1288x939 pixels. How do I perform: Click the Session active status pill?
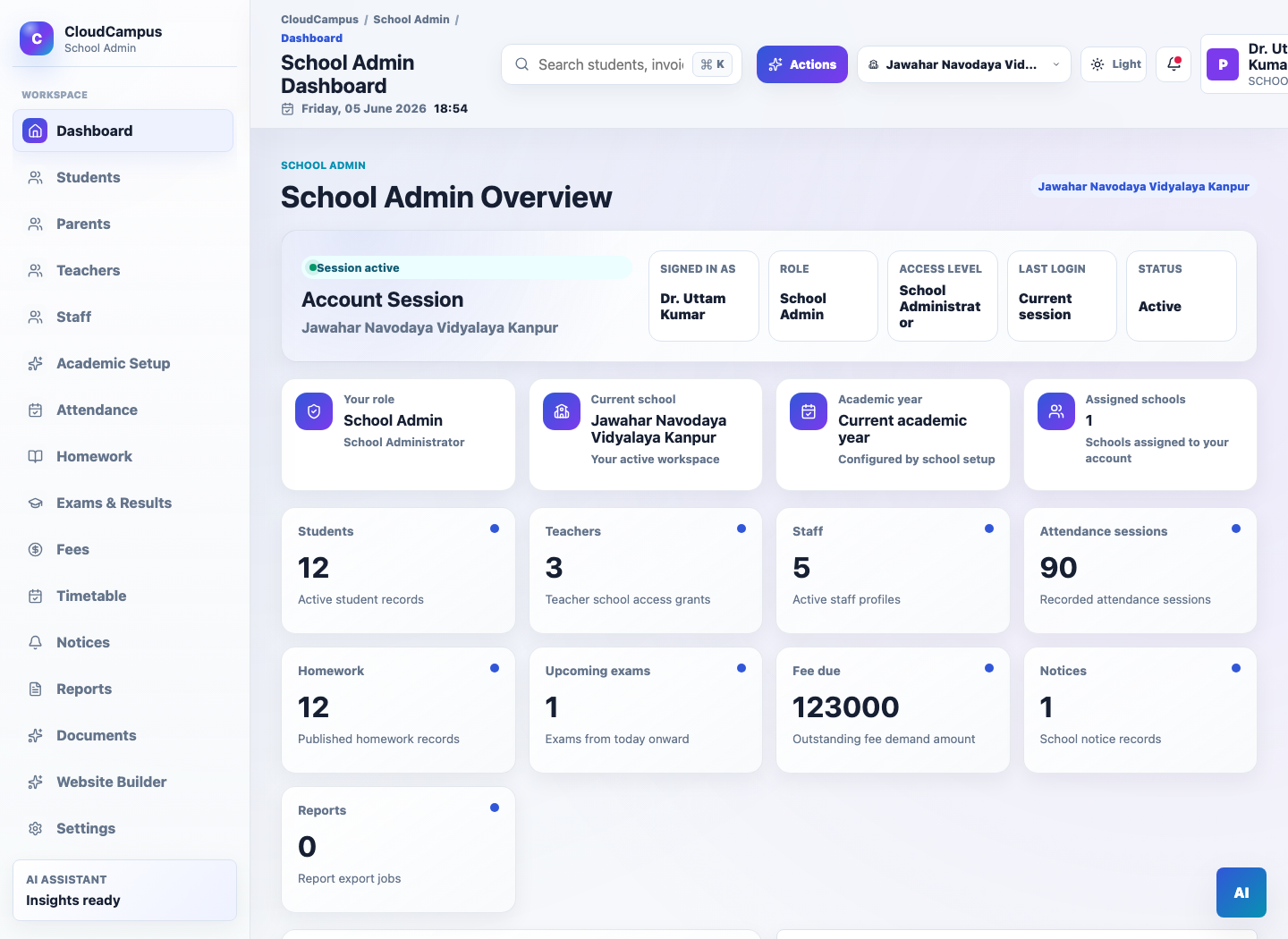coord(467,267)
